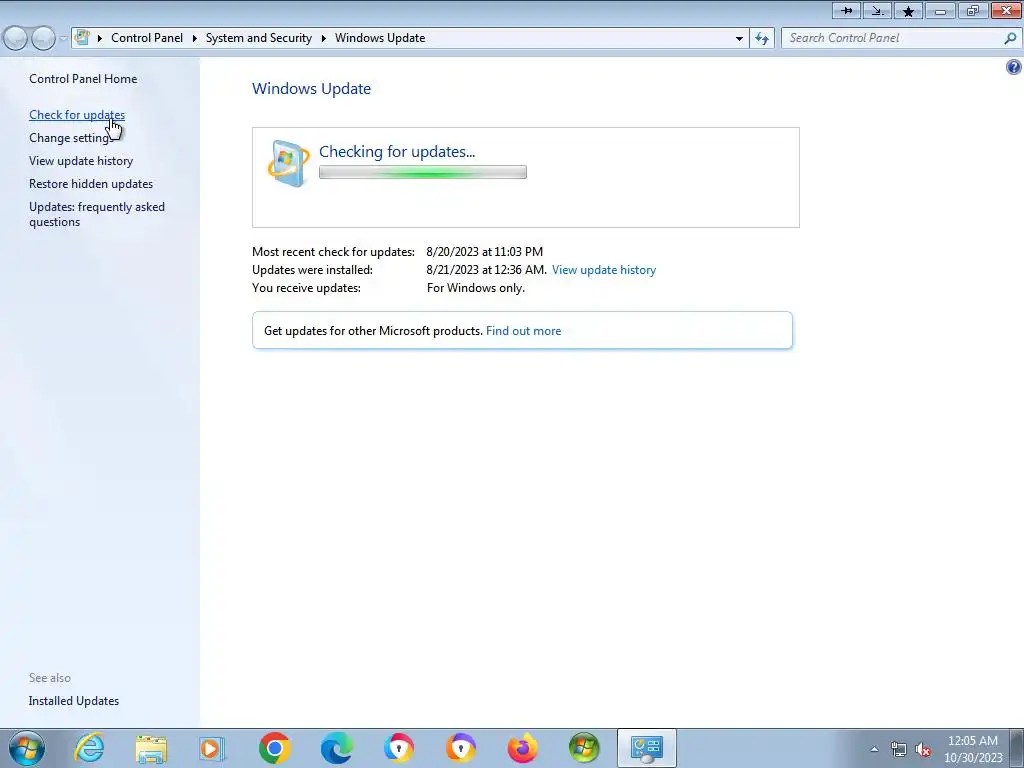The image size is (1024, 768).
Task: Click the Forward navigation arrow
Action: click(43, 38)
